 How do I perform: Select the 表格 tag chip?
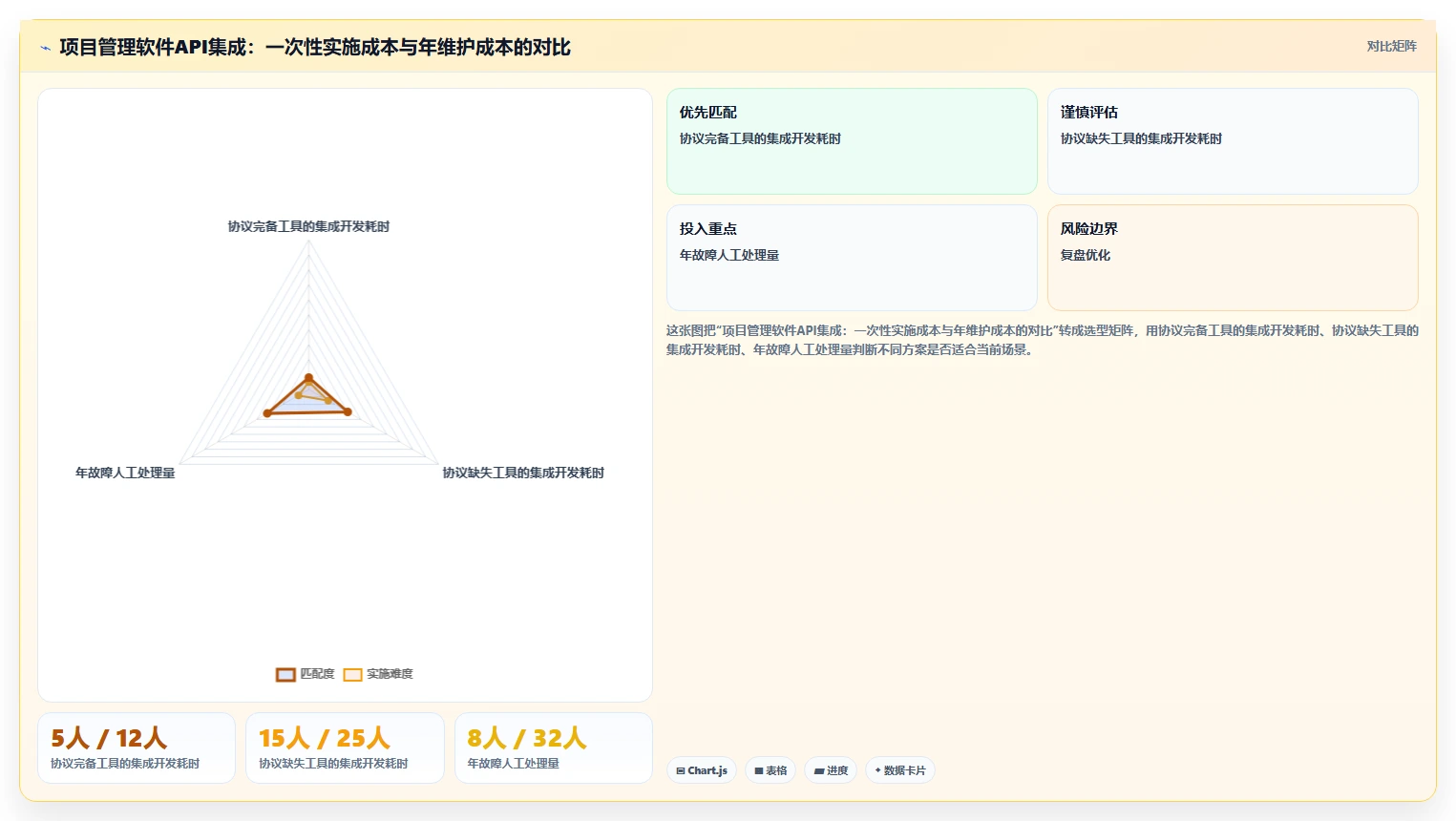tap(770, 770)
